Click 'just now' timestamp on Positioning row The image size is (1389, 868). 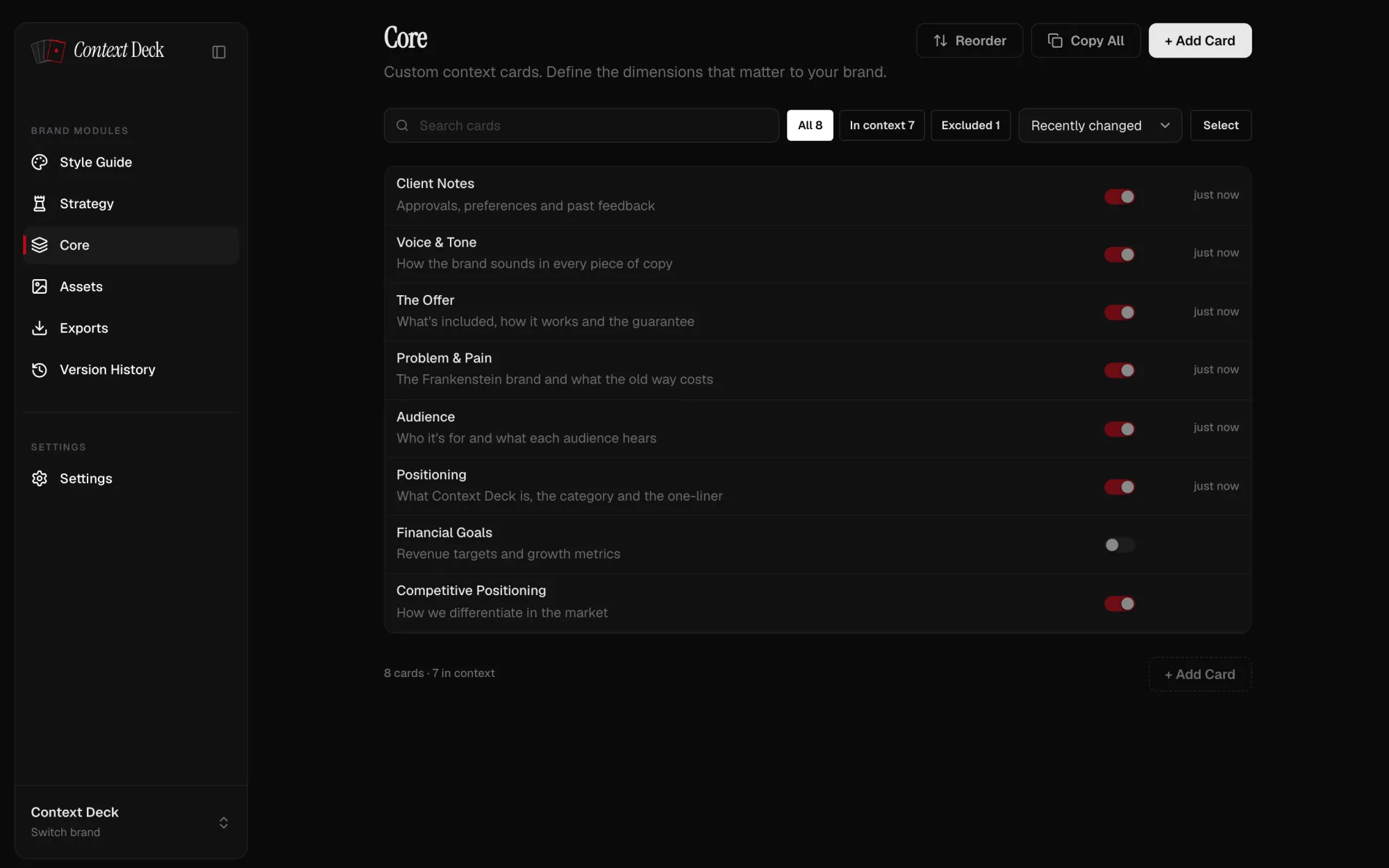[1216, 486]
